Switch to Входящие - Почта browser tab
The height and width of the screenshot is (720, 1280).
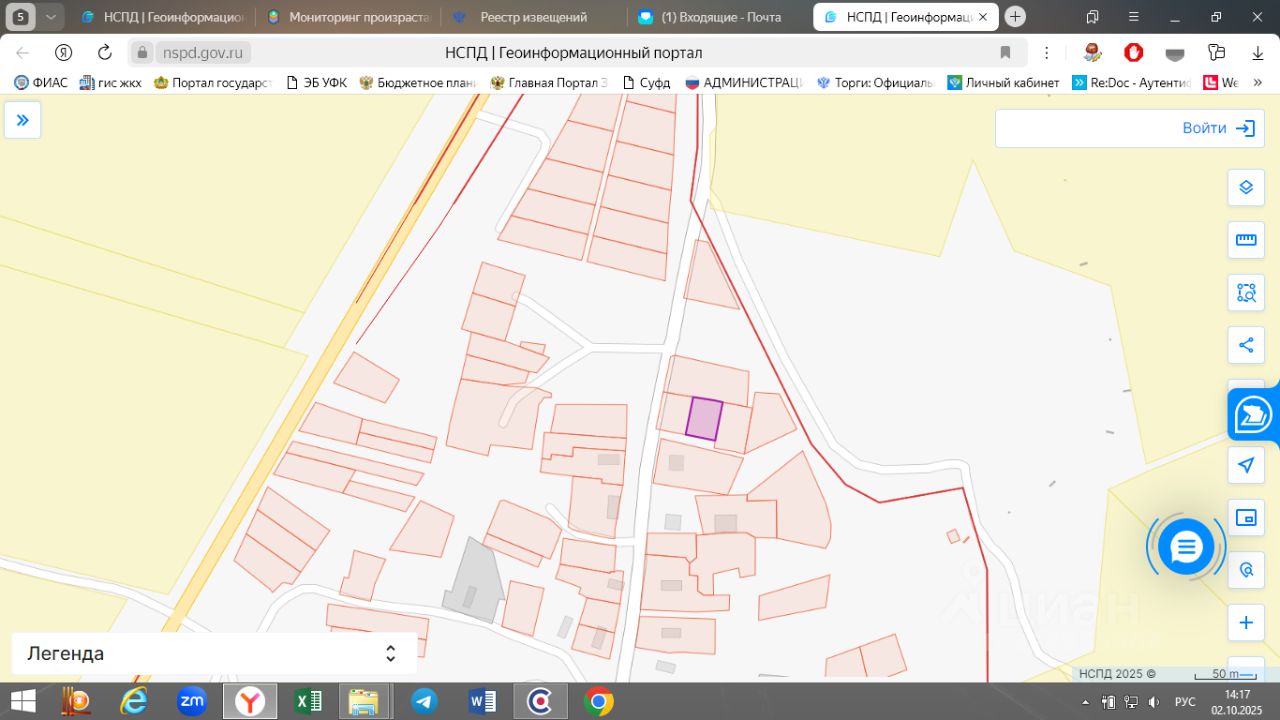722,17
